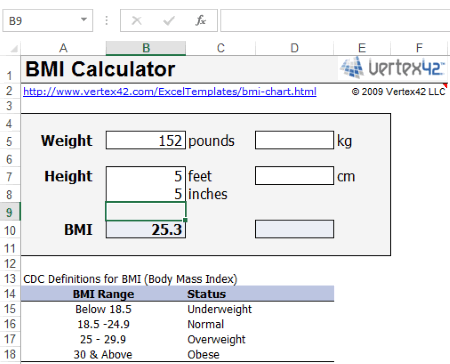This screenshot has width=450, height=364.
Task: Click 'CDC Definitions for BMI' text
Action: 130,279
